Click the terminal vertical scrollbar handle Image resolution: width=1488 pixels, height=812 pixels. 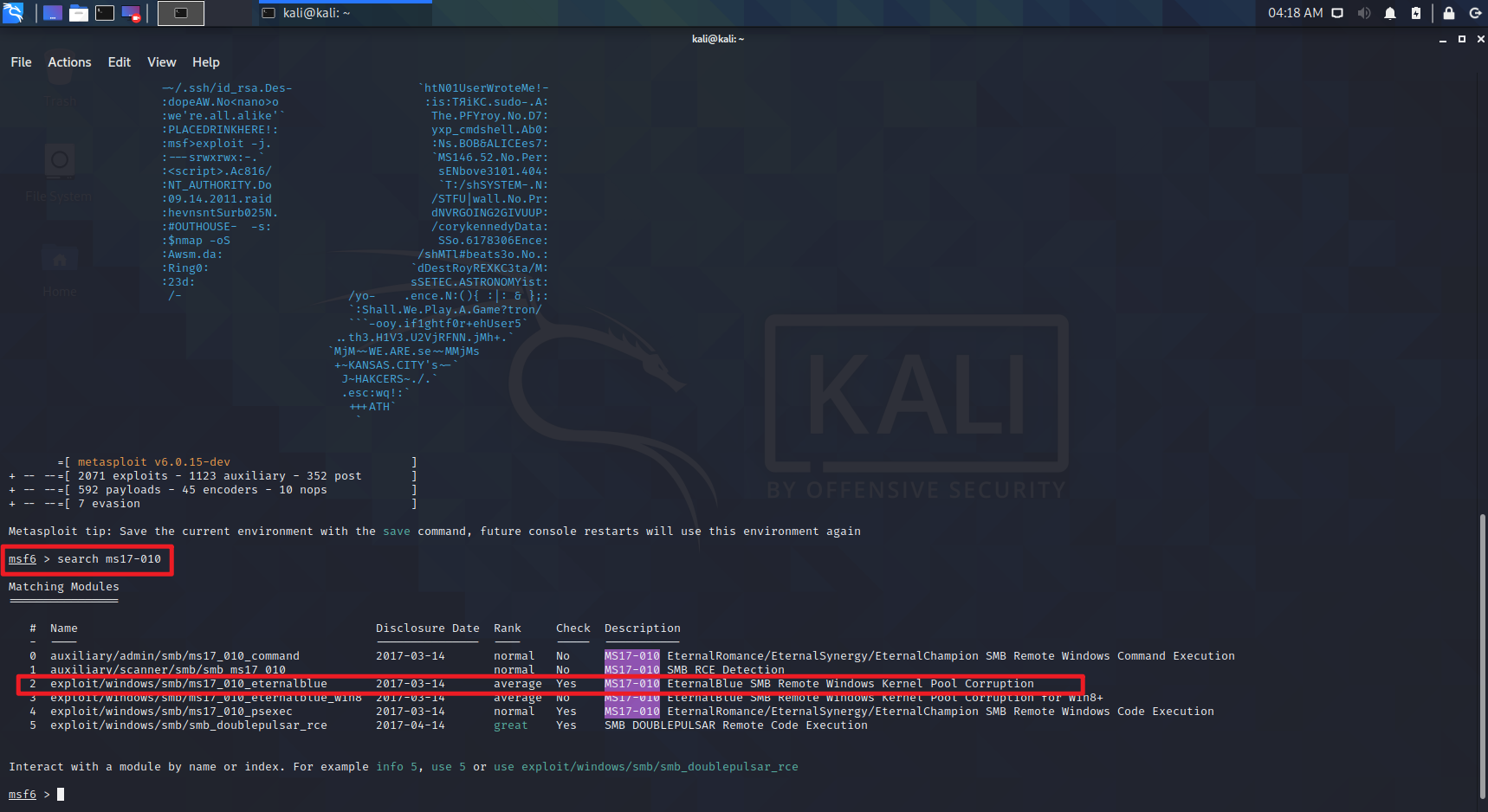pyautogui.click(x=1483, y=658)
